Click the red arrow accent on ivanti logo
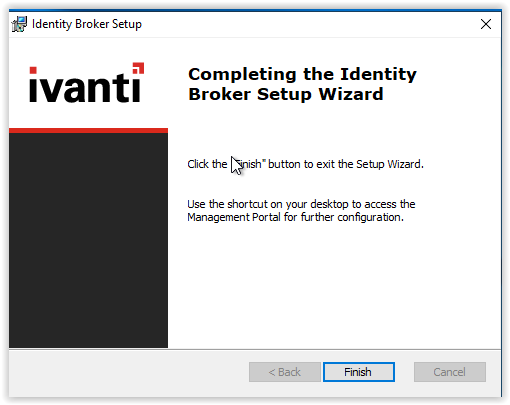This screenshot has width=510, height=405. click(138, 68)
